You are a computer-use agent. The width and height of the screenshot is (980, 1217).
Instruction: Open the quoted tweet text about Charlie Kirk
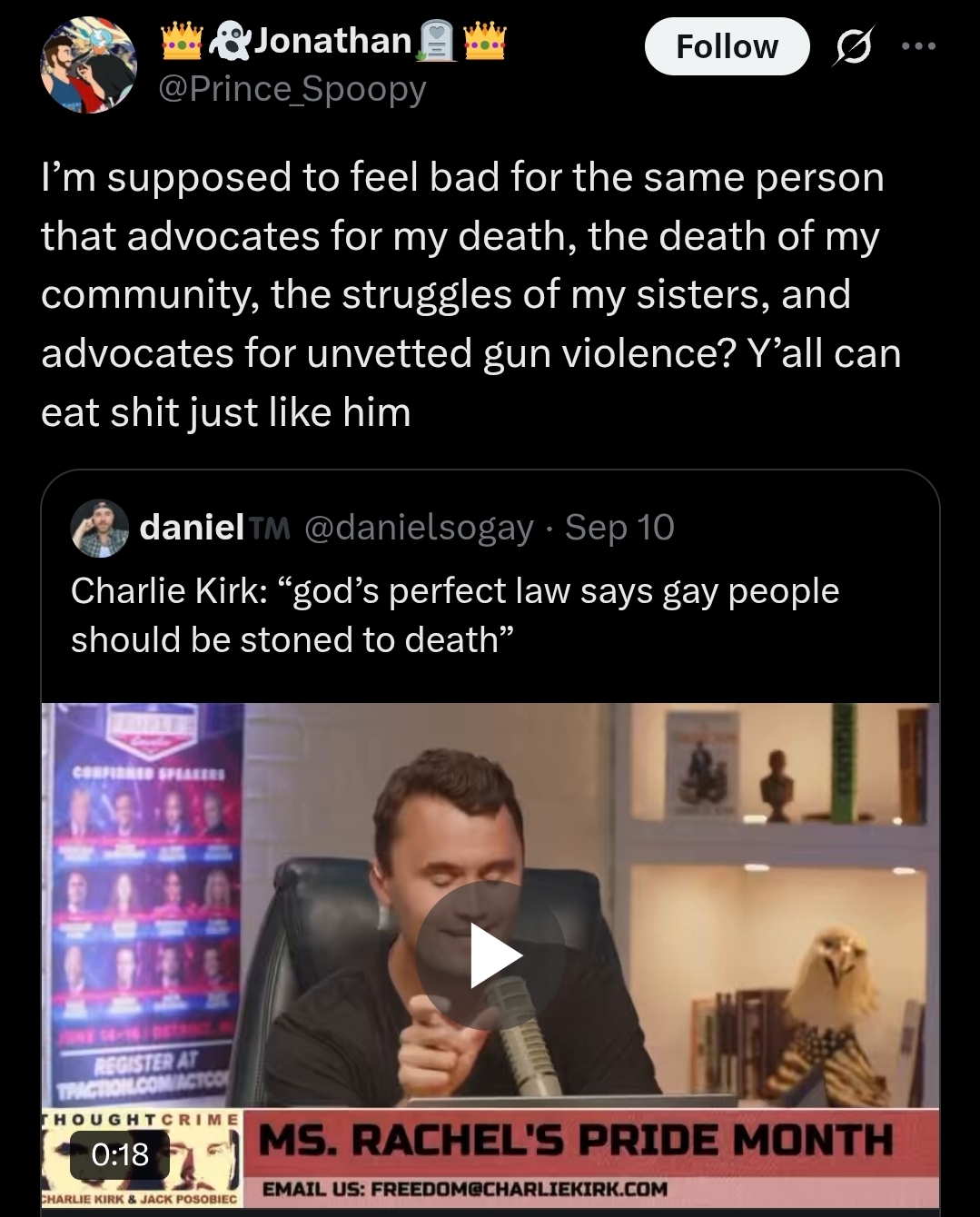click(x=455, y=615)
